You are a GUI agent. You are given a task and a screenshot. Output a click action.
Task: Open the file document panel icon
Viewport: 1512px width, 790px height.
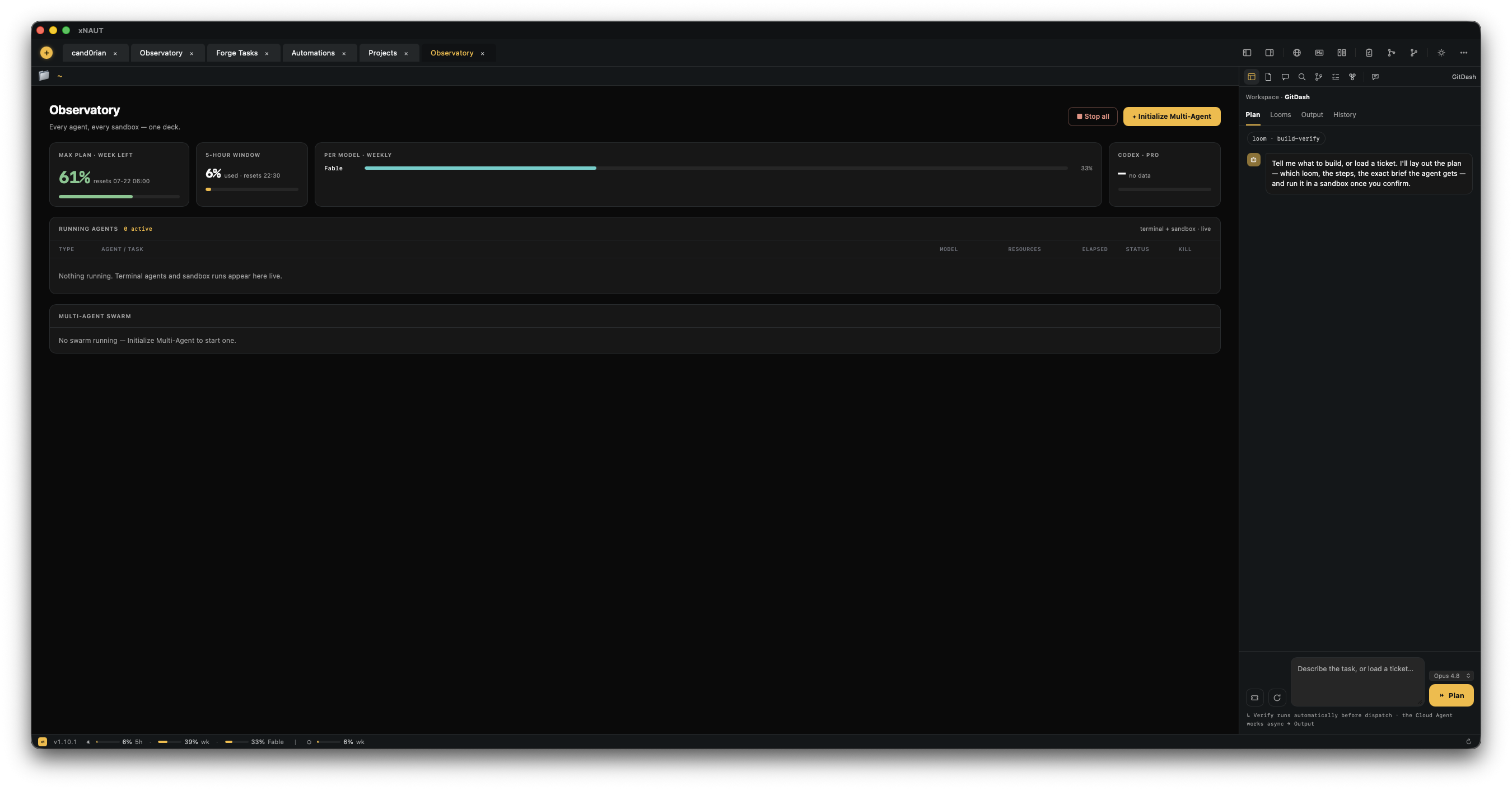1268,77
